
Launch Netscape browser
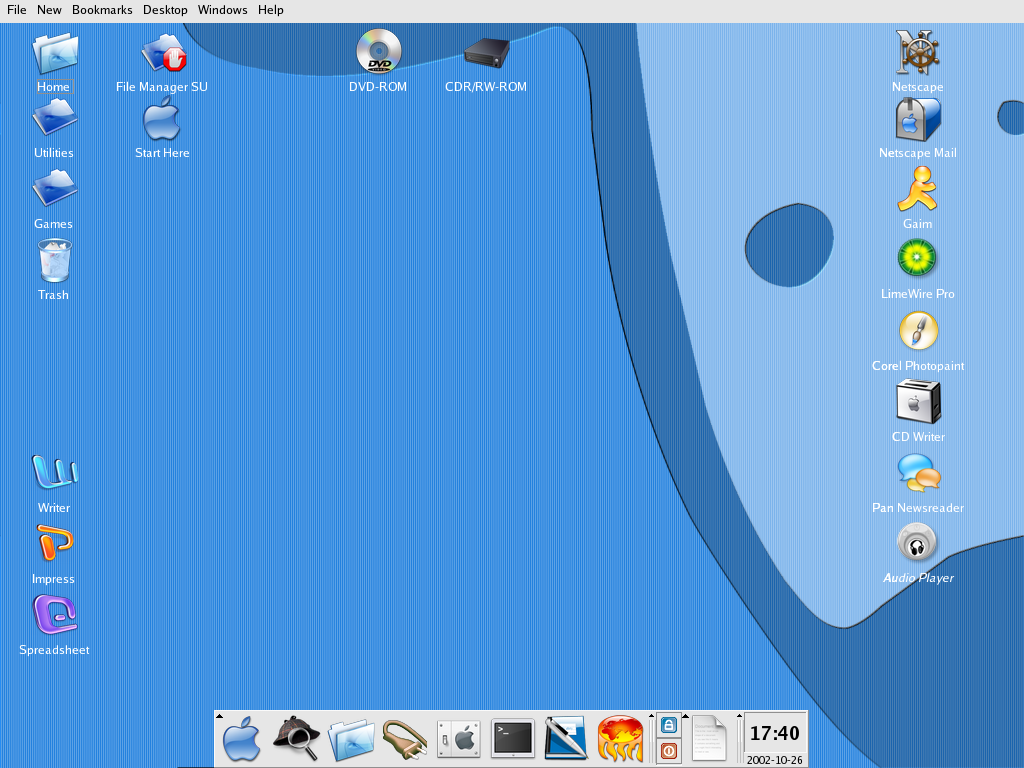click(918, 52)
